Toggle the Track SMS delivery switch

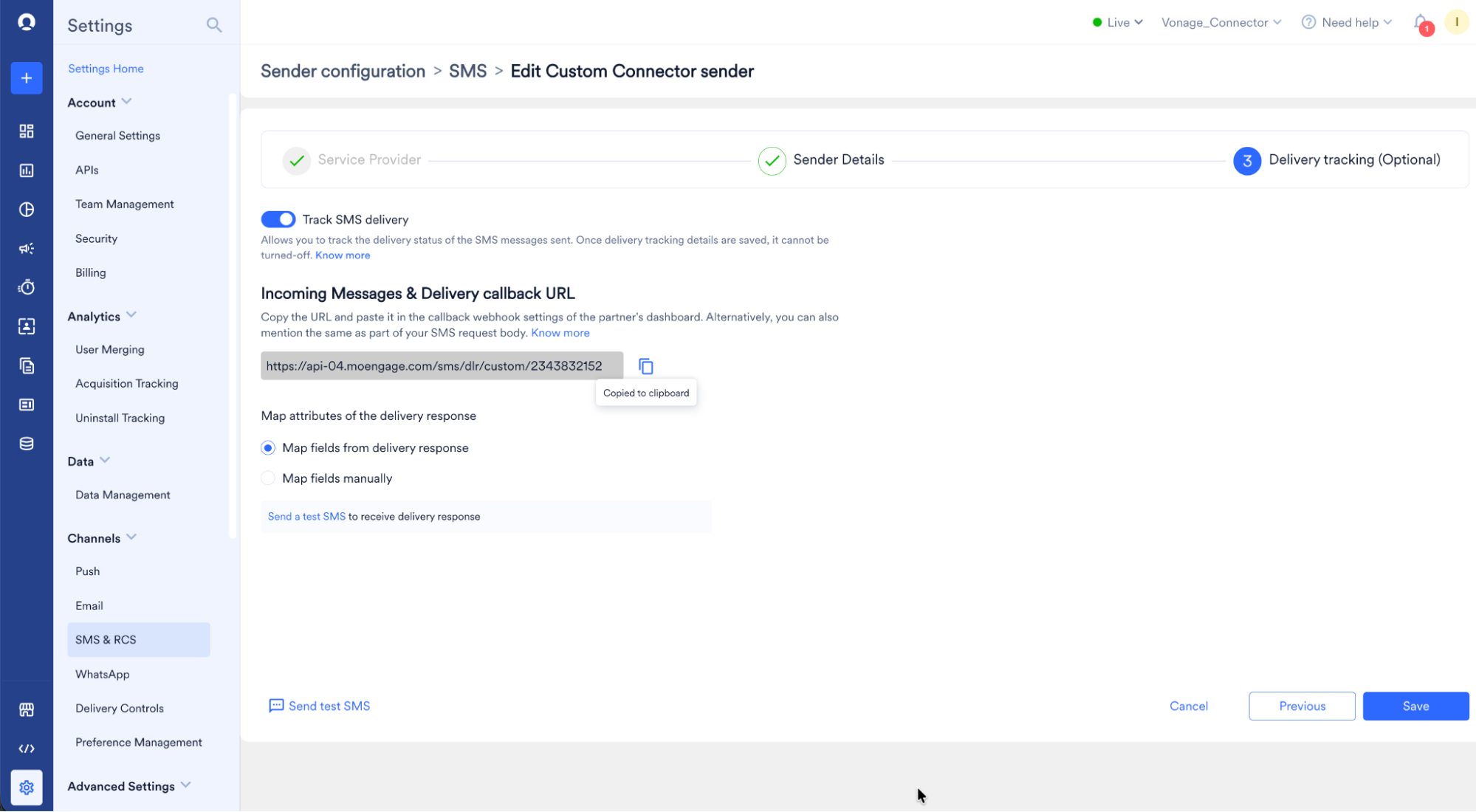278,220
